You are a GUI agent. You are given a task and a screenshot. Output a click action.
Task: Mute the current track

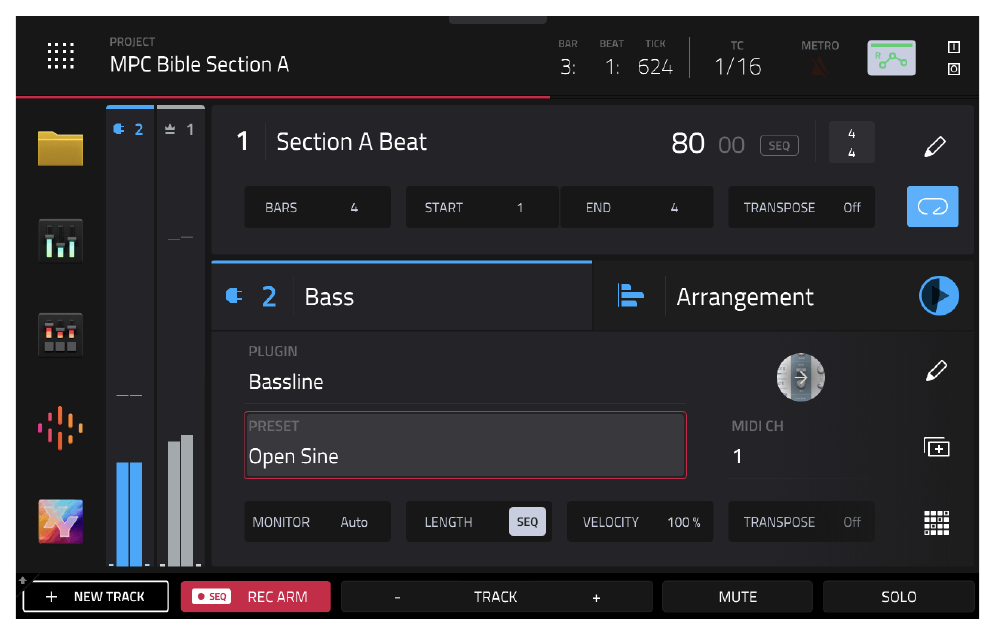737,597
